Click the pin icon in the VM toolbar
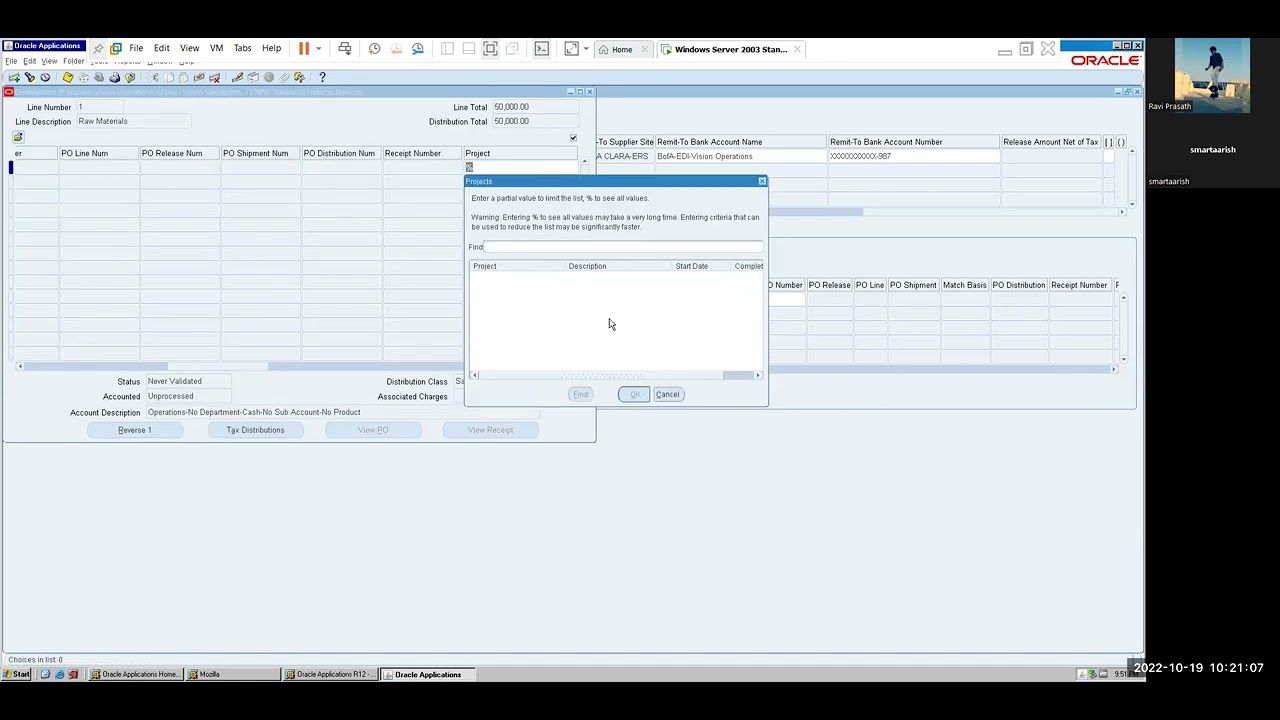The height and width of the screenshot is (720, 1280). tap(98, 48)
